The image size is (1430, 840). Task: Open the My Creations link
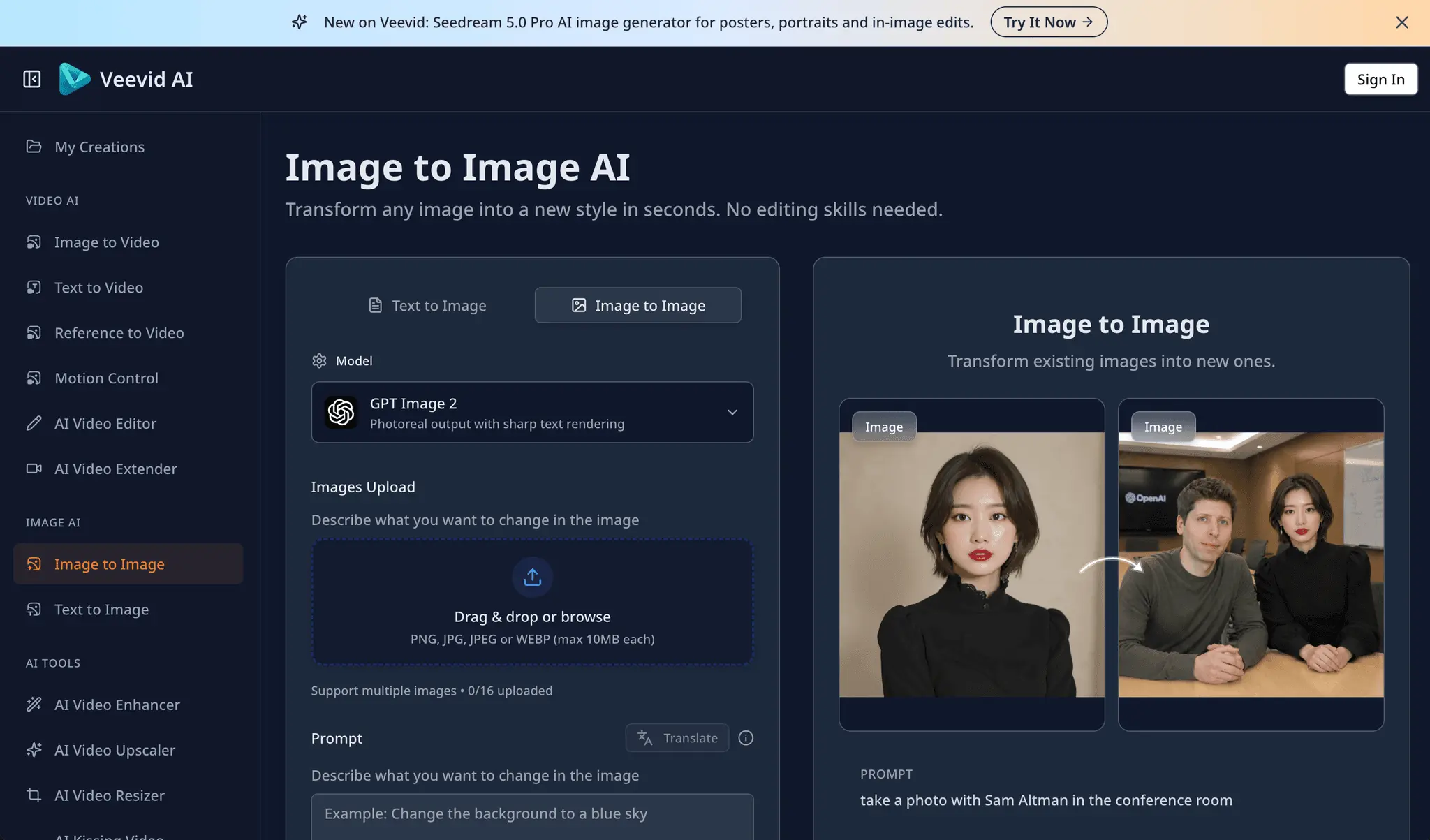tap(128, 147)
